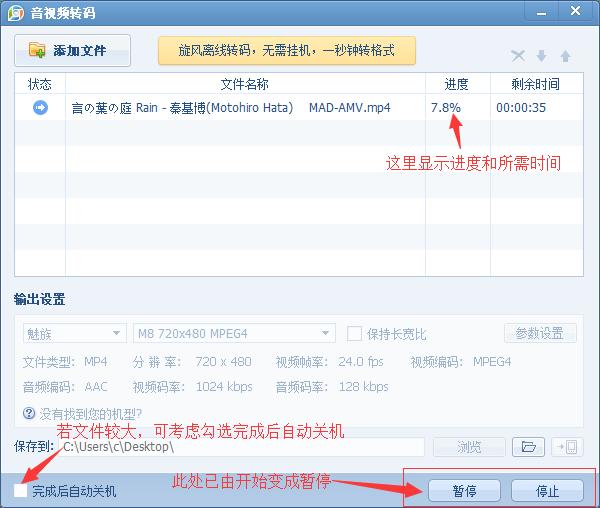
Task: Click the 暂停 pause button
Action: pyautogui.click(x=465, y=491)
